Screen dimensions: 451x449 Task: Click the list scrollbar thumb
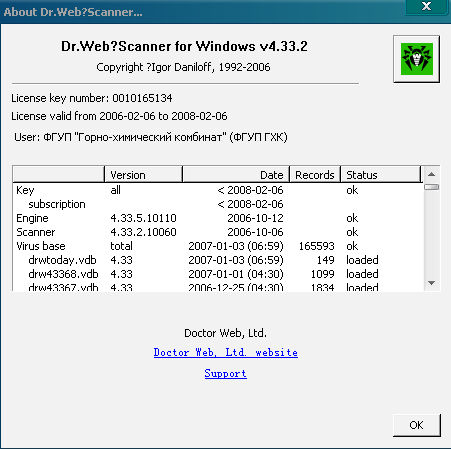coord(432,187)
